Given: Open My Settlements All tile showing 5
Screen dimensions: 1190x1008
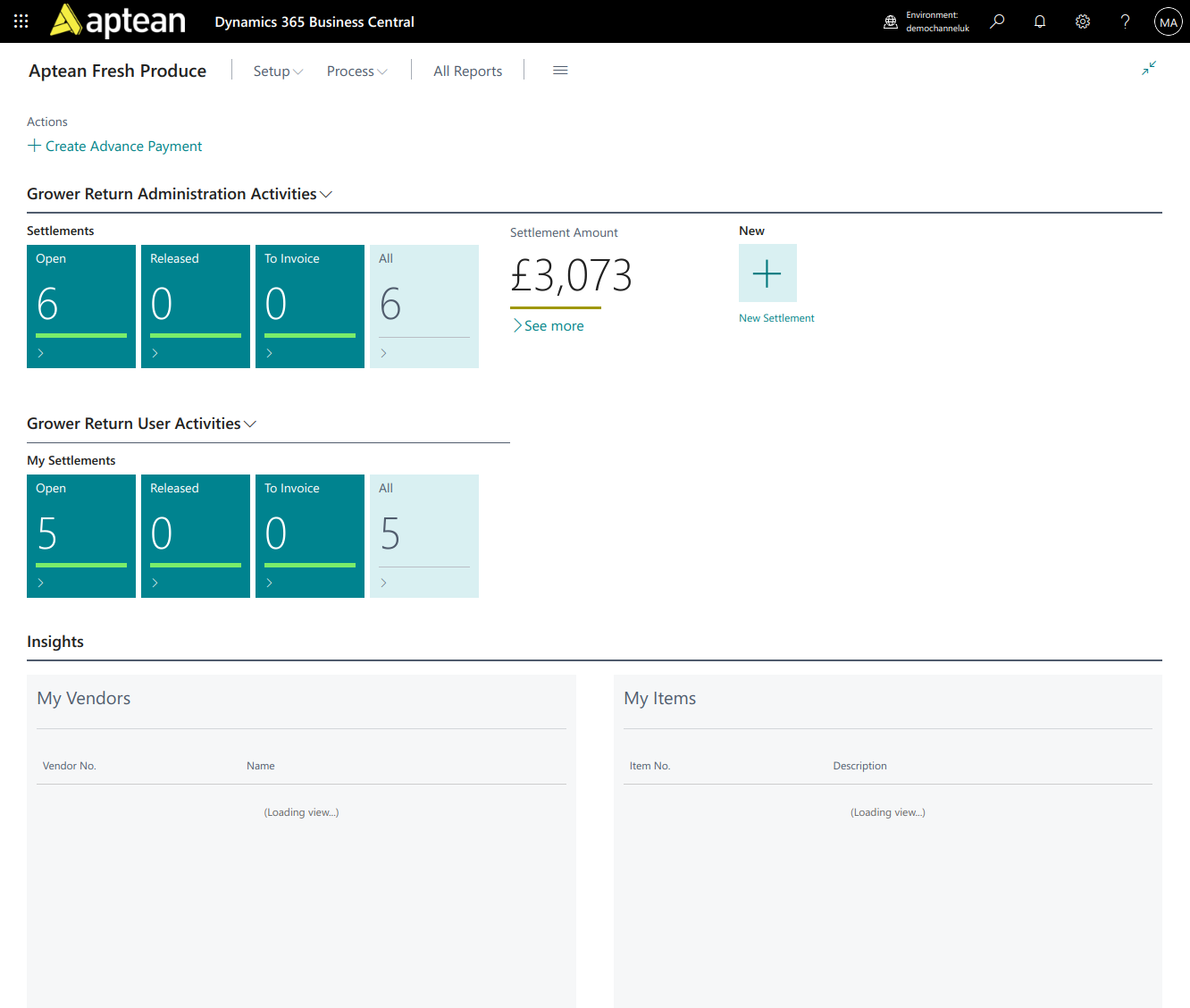Looking at the screenshot, I should pyautogui.click(x=424, y=536).
